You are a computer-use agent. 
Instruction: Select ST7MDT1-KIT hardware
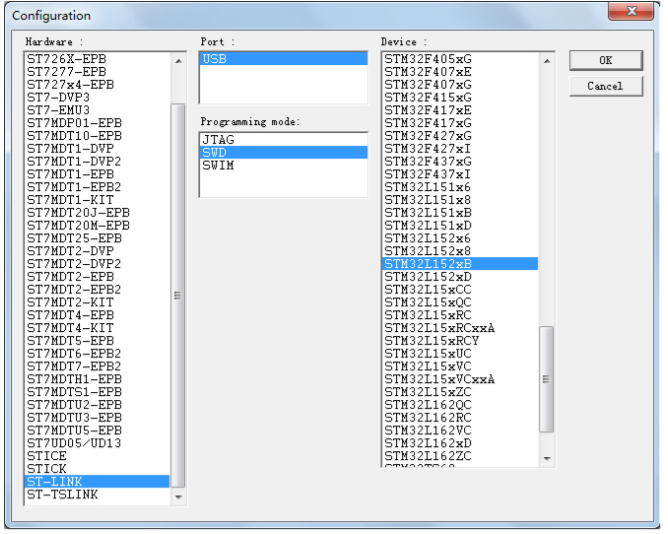pos(98,199)
